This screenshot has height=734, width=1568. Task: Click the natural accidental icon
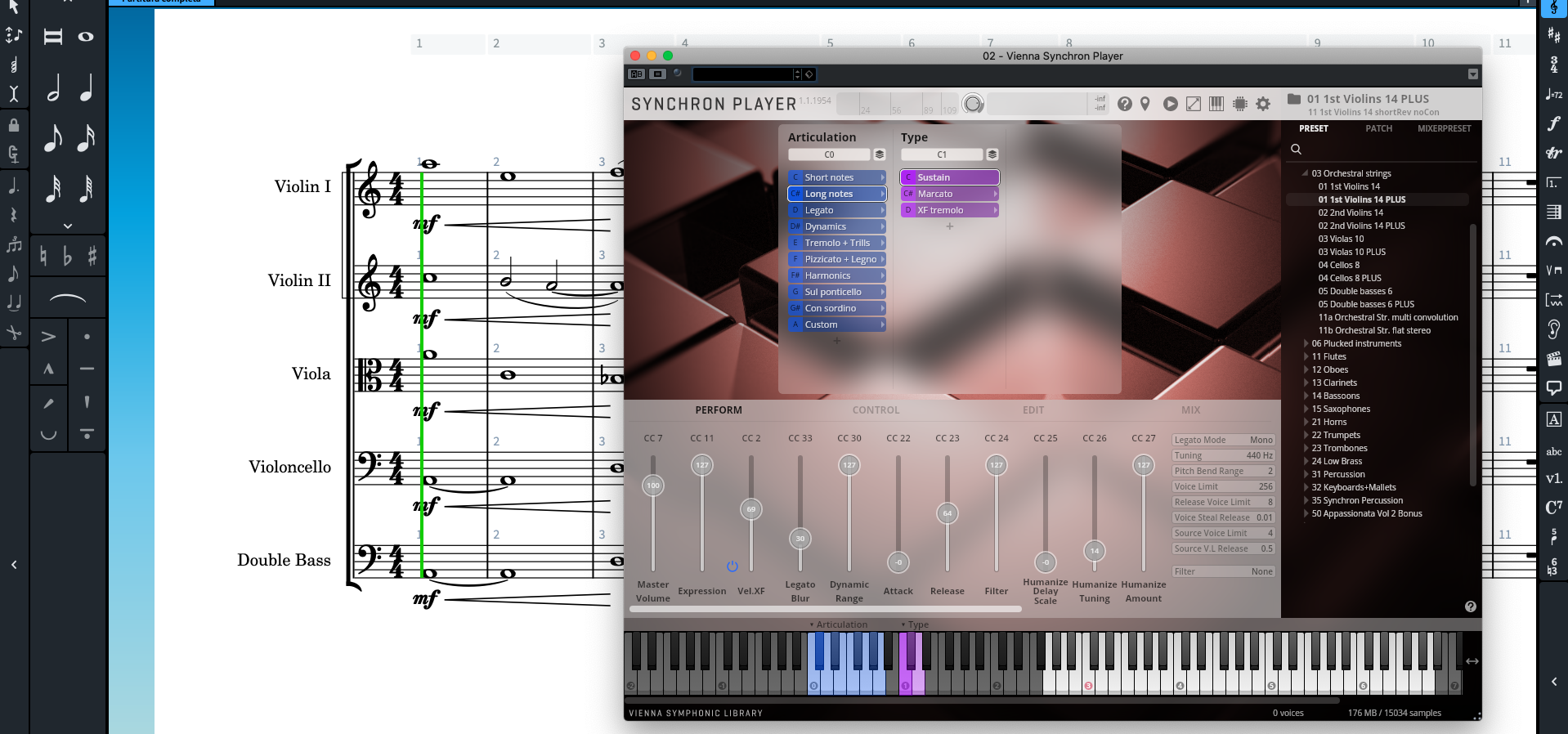(43, 257)
